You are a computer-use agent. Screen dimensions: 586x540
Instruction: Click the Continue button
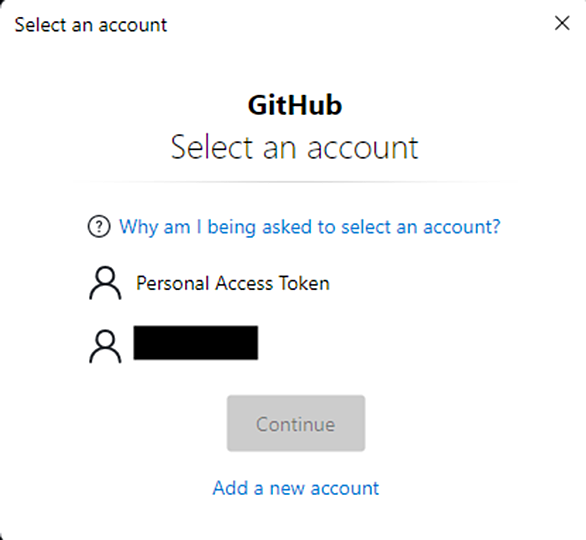pyautogui.click(x=296, y=423)
